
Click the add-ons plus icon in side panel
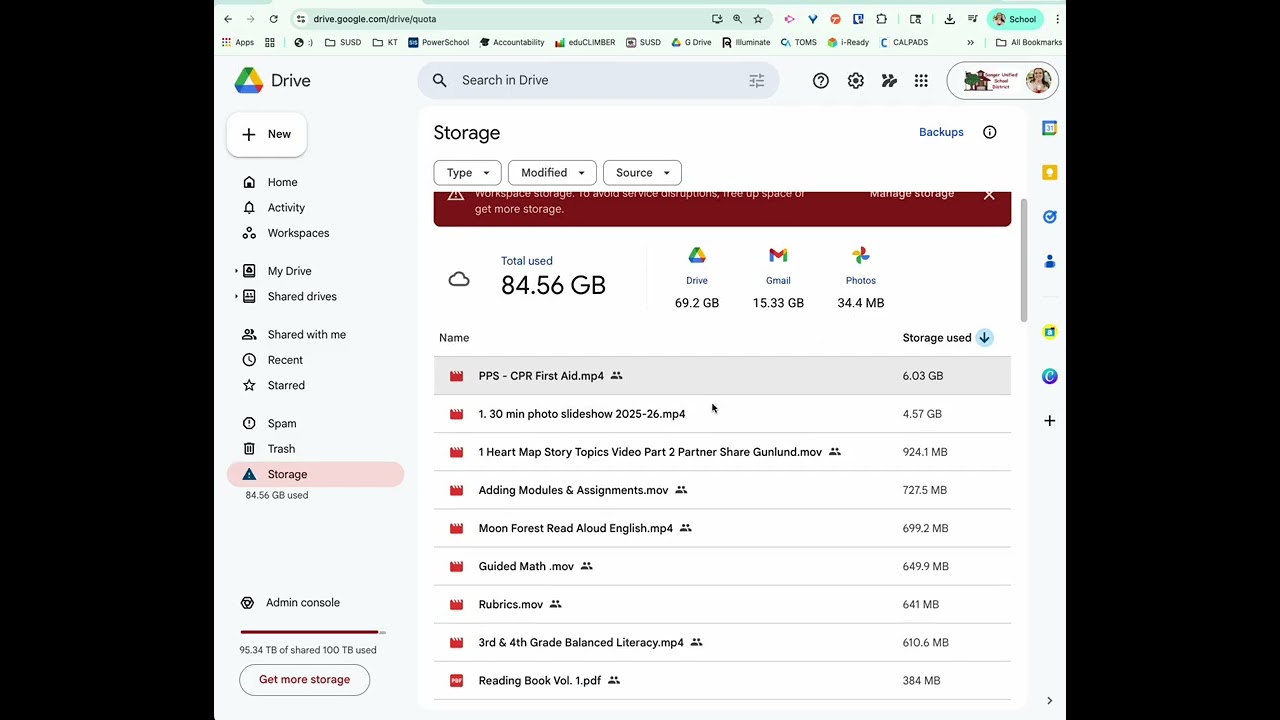pyautogui.click(x=1049, y=421)
